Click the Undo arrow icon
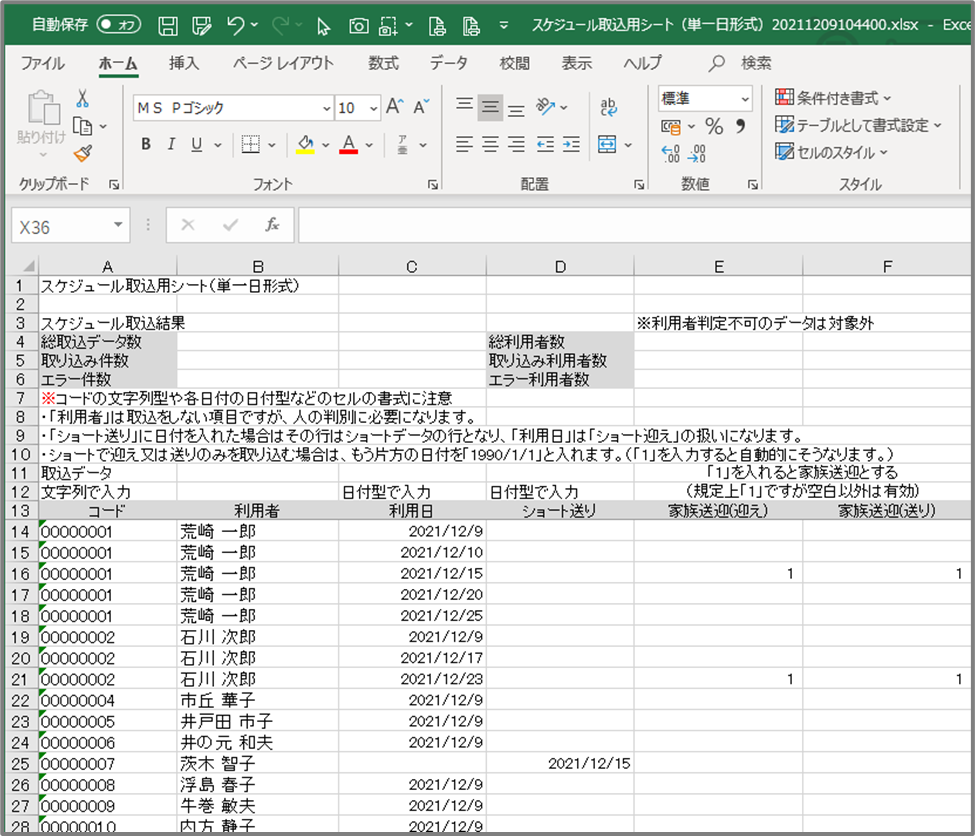The width and height of the screenshot is (975, 836). click(x=236, y=26)
